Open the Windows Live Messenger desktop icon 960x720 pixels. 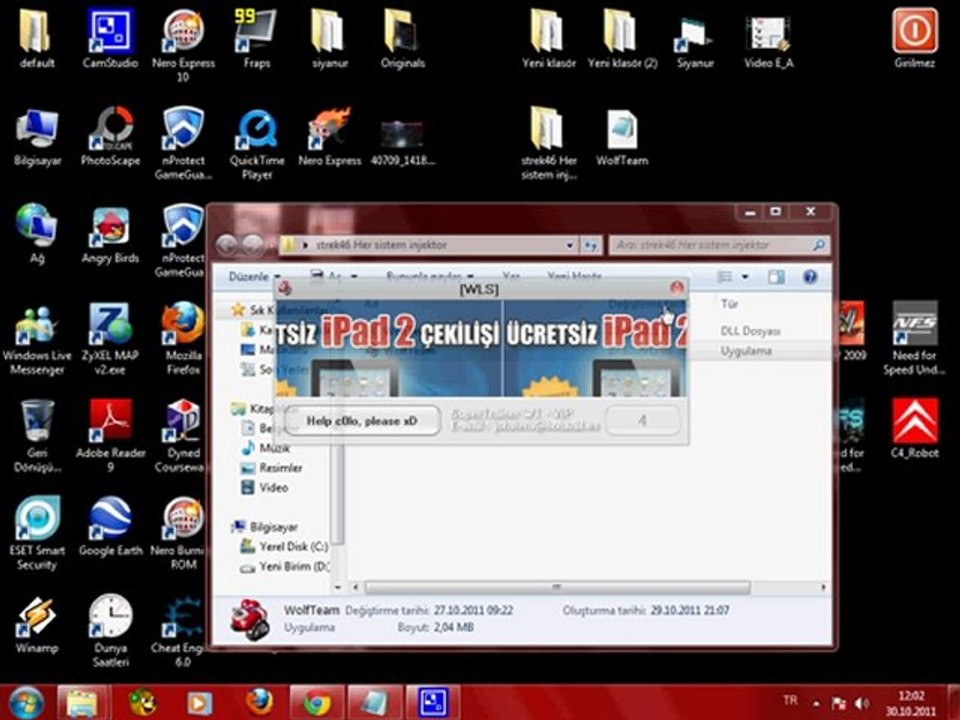(x=37, y=340)
